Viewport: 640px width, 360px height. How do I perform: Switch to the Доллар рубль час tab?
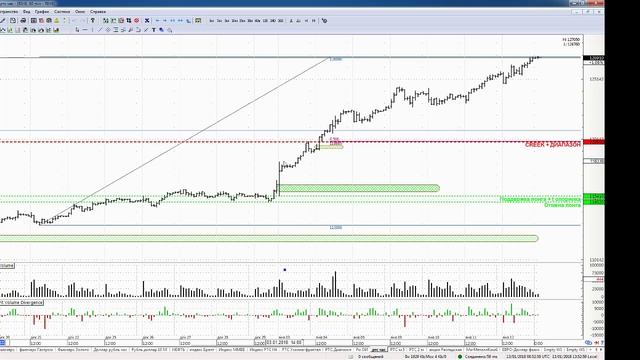point(110,350)
